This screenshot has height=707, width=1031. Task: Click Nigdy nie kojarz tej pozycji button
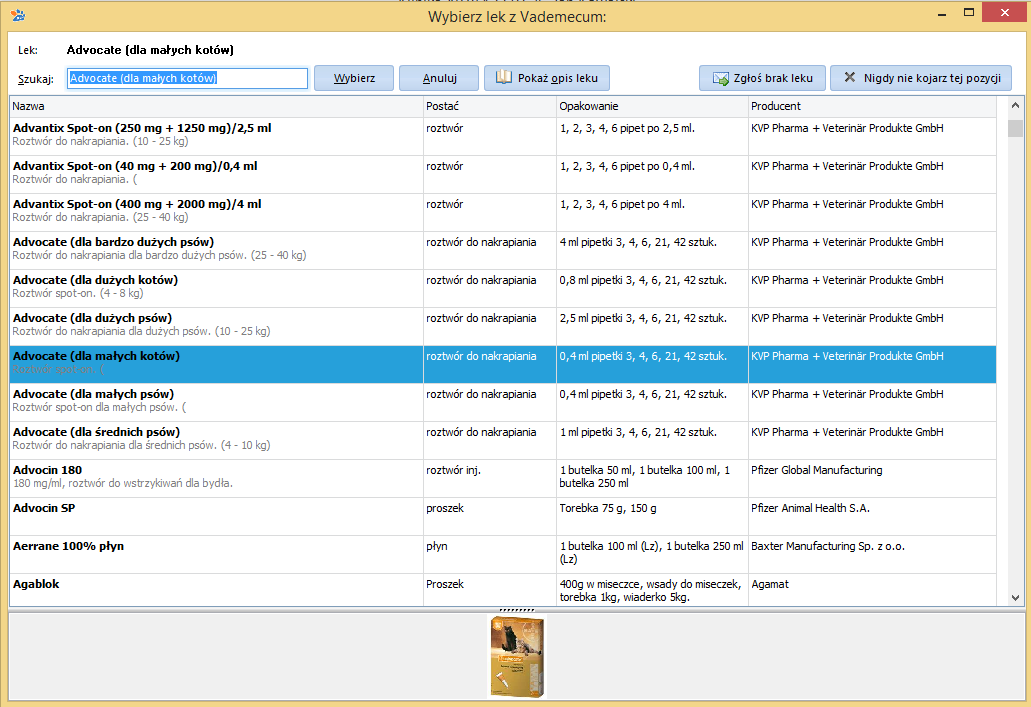(x=921, y=78)
